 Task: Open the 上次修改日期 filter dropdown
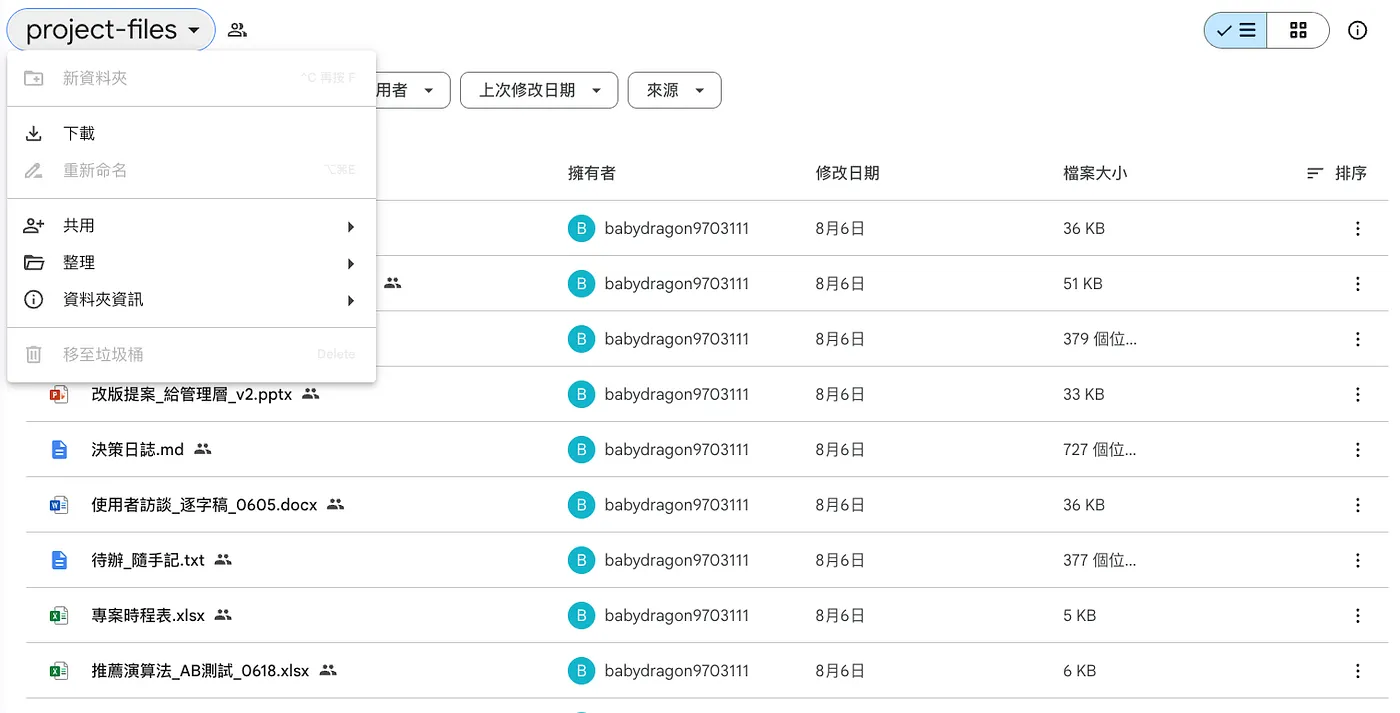(x=539, y=90)
